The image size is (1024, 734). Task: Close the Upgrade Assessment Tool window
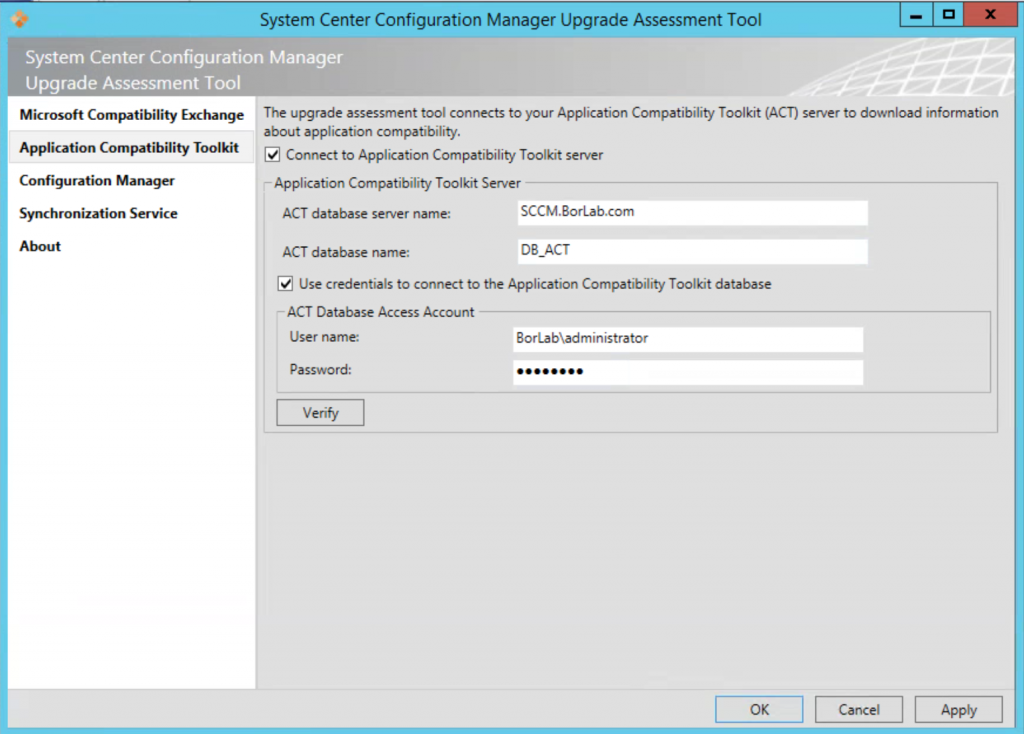(990, 14)
